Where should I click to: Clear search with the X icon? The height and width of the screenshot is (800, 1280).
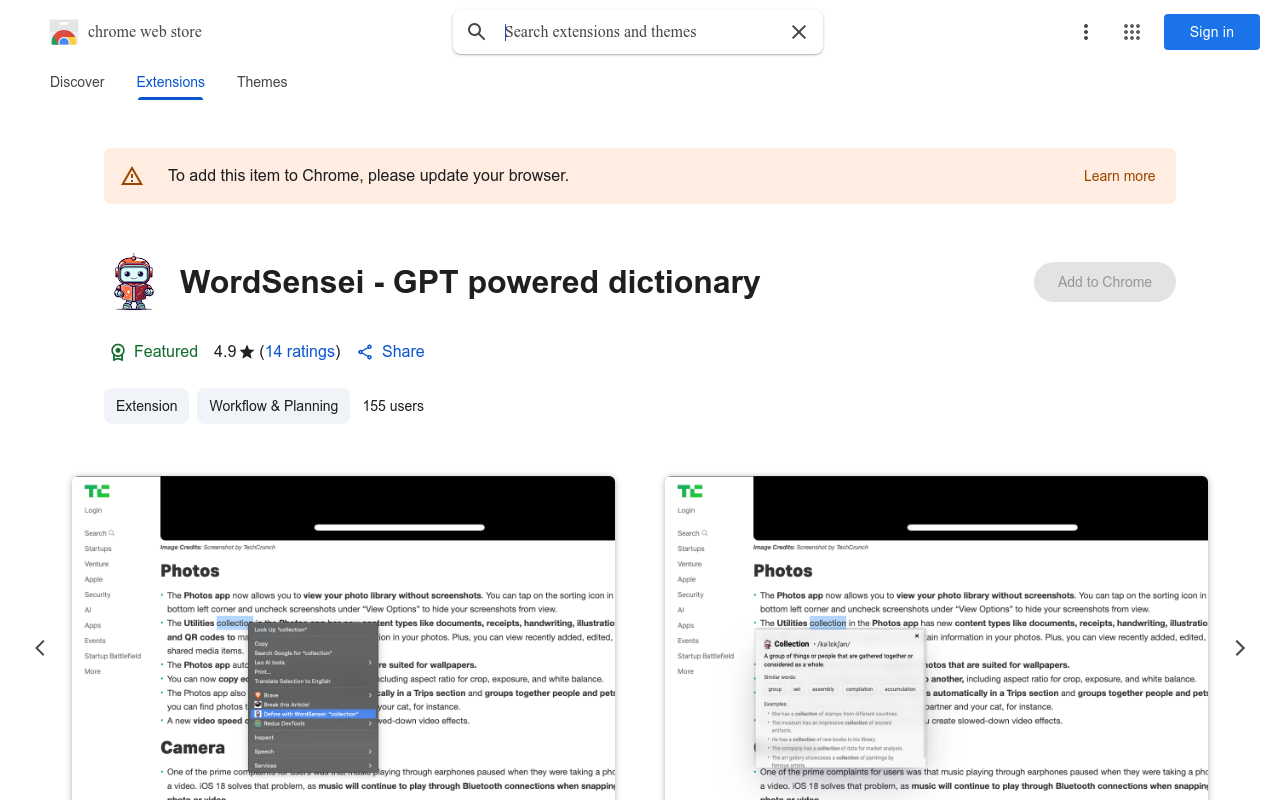tap(799, 32)
